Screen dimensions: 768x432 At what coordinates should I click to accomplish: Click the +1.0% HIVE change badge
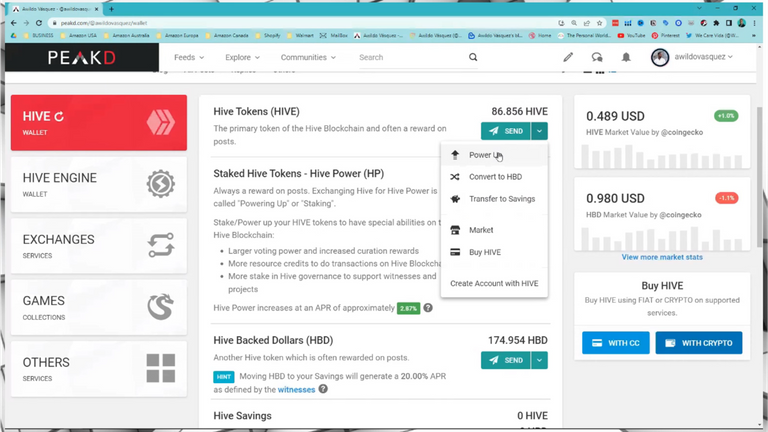(x=726, y=116)
